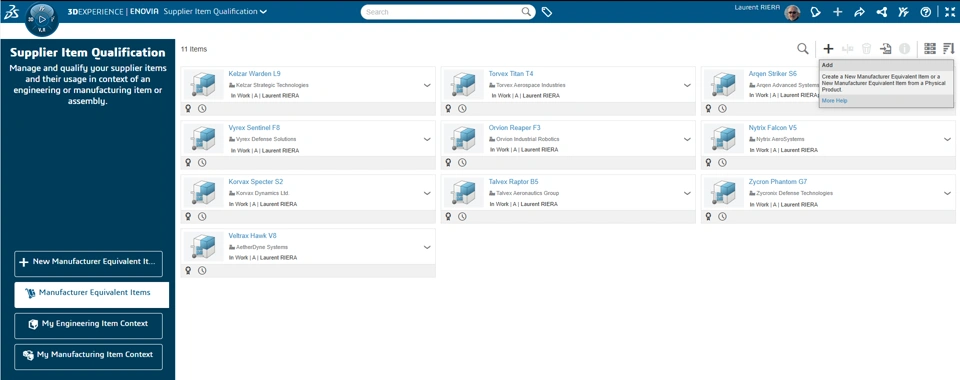Click the '11 Items' count text
This screenshot has width=960, height=380.
pyautogui.click(x=194, y=49)
